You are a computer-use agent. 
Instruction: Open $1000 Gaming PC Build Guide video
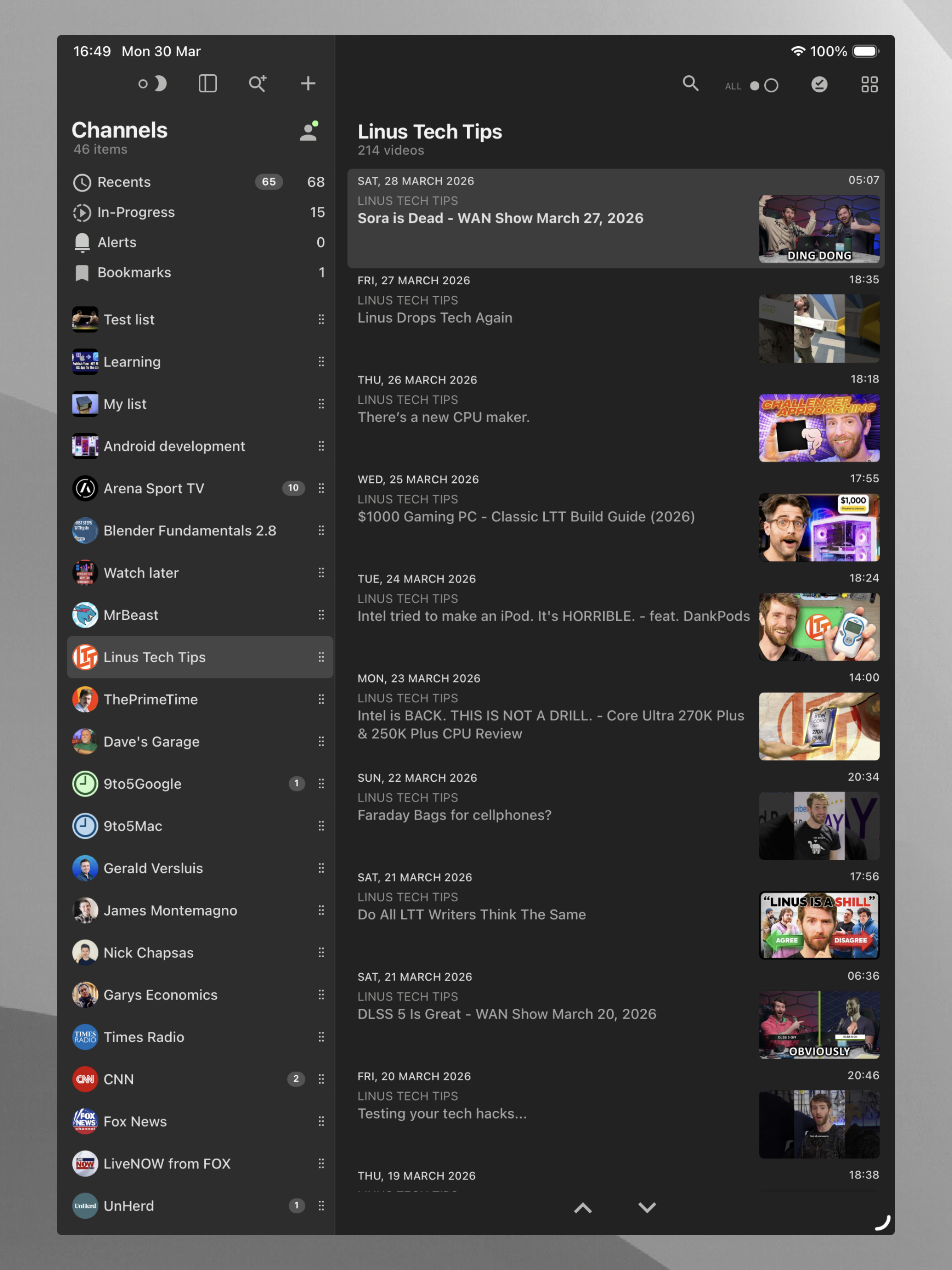(x=616, y=517)
